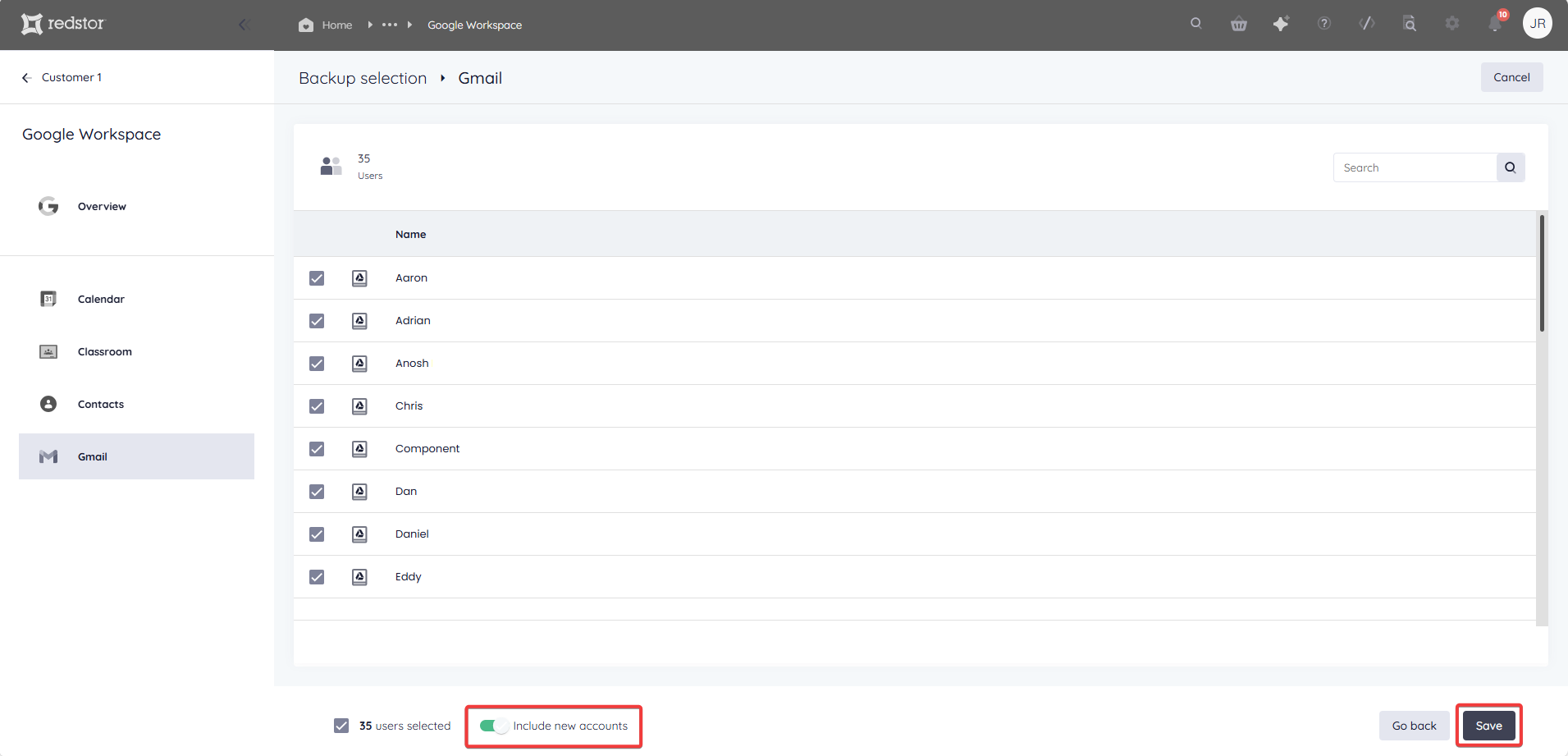Click the search magnifier button in users panel

click(x=1511, y=167)
